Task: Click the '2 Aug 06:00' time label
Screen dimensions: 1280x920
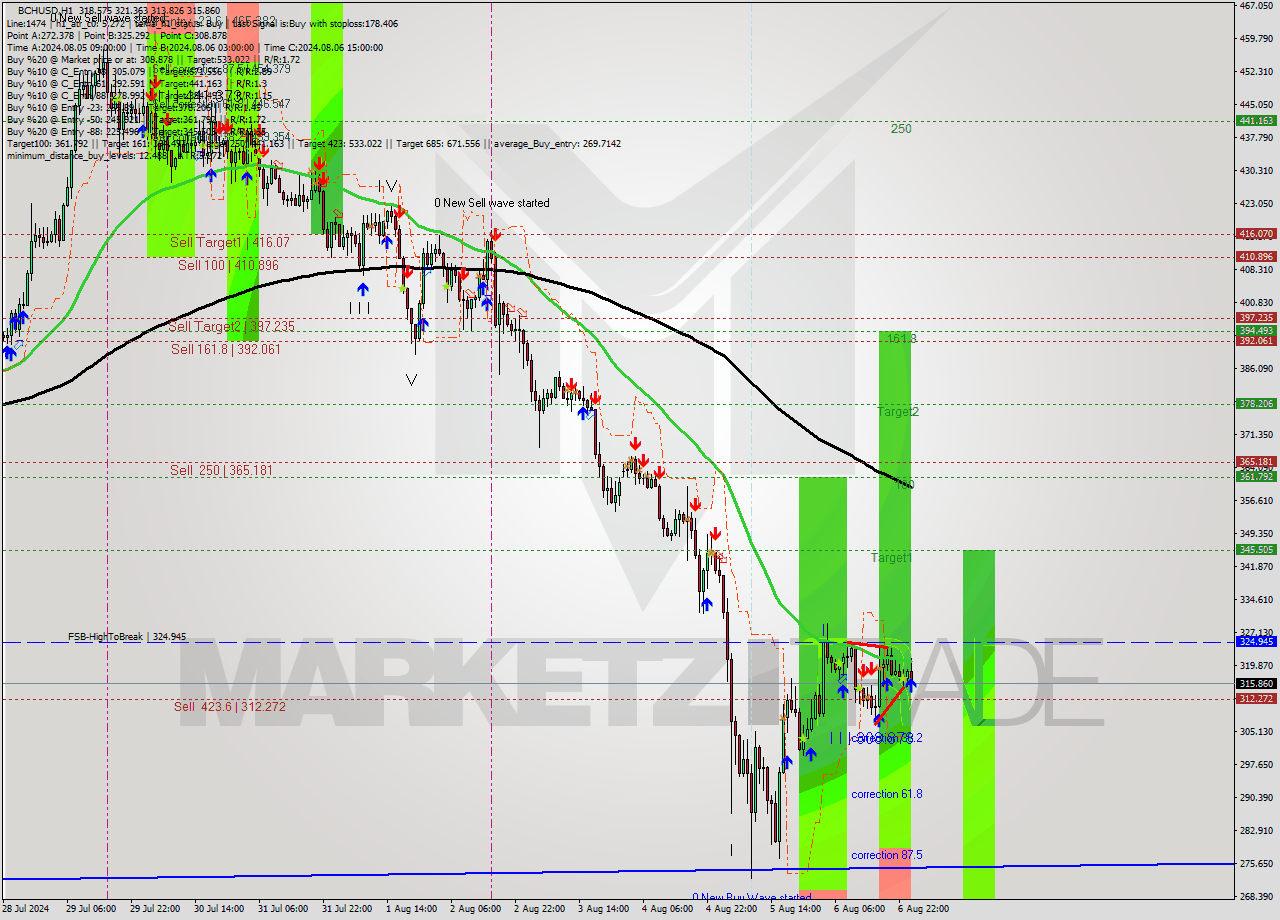Action: click(x=475, y=910)
